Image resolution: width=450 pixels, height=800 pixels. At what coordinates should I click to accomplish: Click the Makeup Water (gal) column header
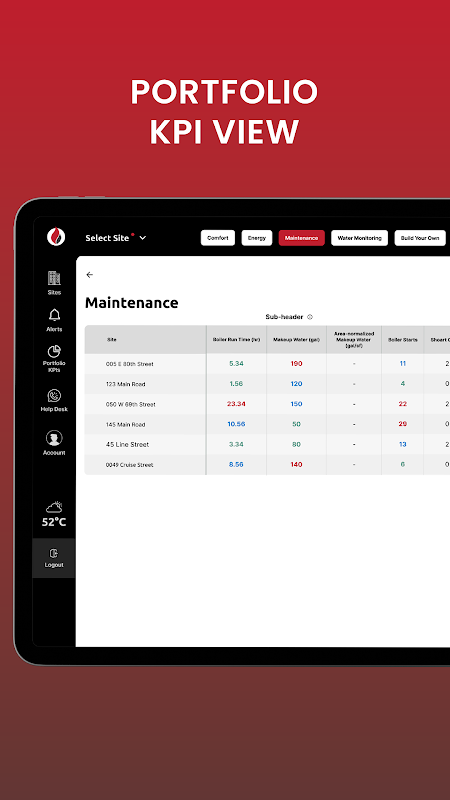tap(296, 340)
